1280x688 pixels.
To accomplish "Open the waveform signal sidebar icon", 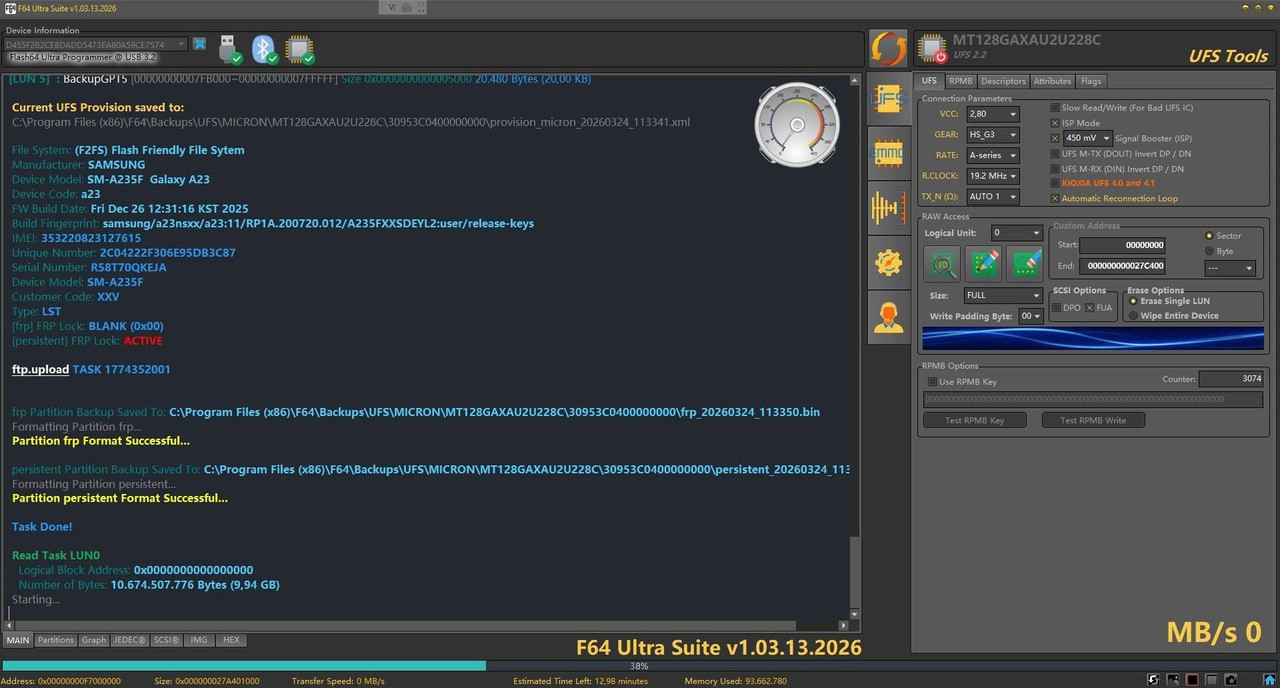I will [888, 208].
